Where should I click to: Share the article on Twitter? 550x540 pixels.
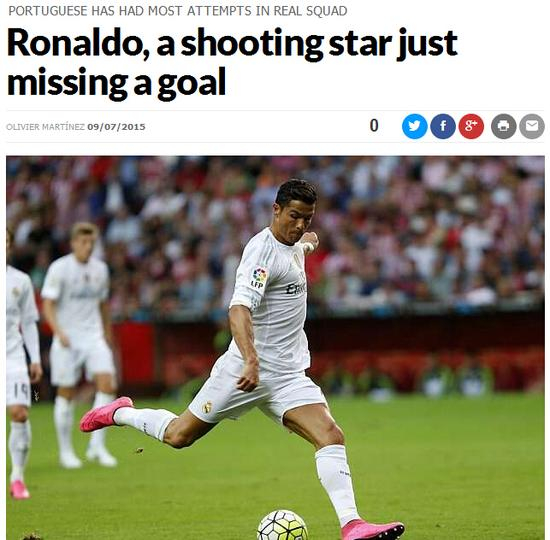414,126
